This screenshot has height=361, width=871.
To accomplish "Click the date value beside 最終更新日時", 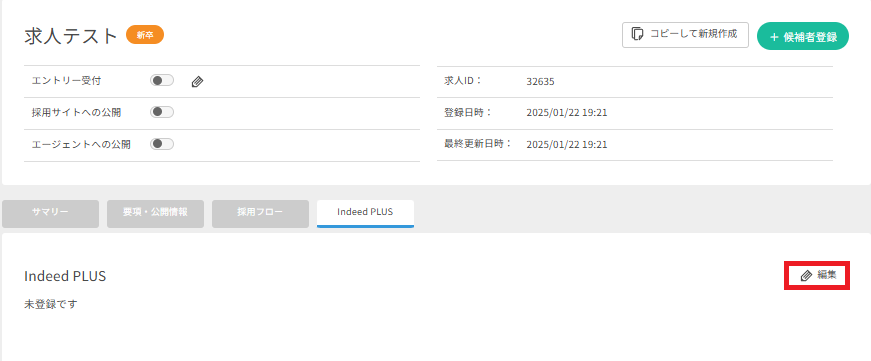I will (567, 144).
